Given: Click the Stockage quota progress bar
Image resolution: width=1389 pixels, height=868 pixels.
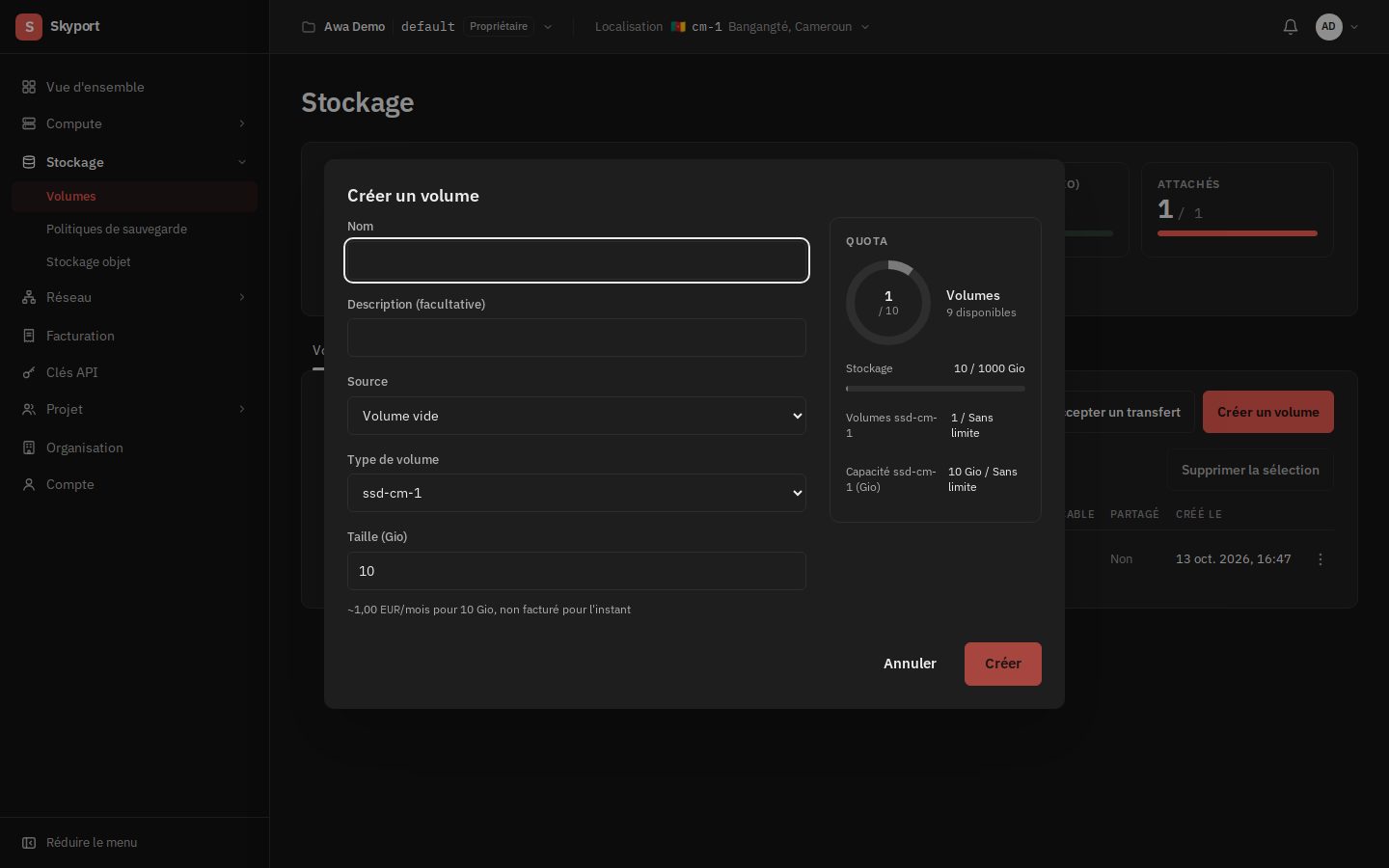Looking at the screenshot, I should pos(936,389).
